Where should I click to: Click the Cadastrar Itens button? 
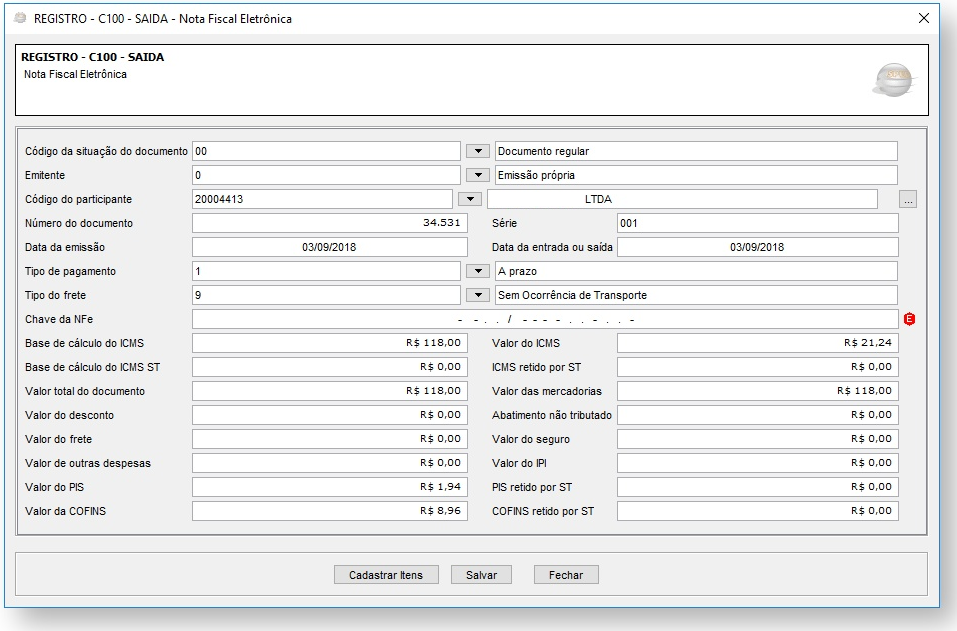click(x=386, y=575)
